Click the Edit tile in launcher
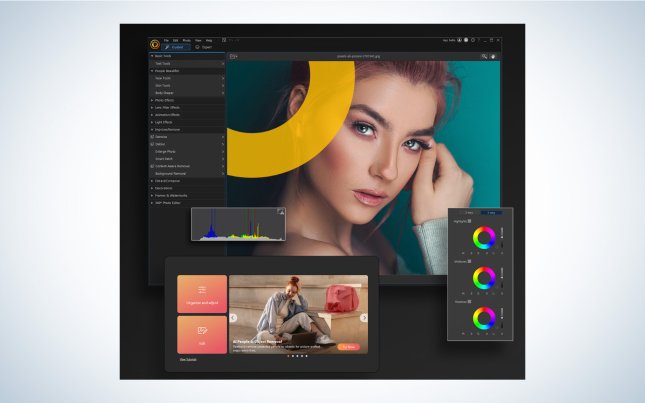The height and width of the screenshot is (403, 645). pos(202,334)
